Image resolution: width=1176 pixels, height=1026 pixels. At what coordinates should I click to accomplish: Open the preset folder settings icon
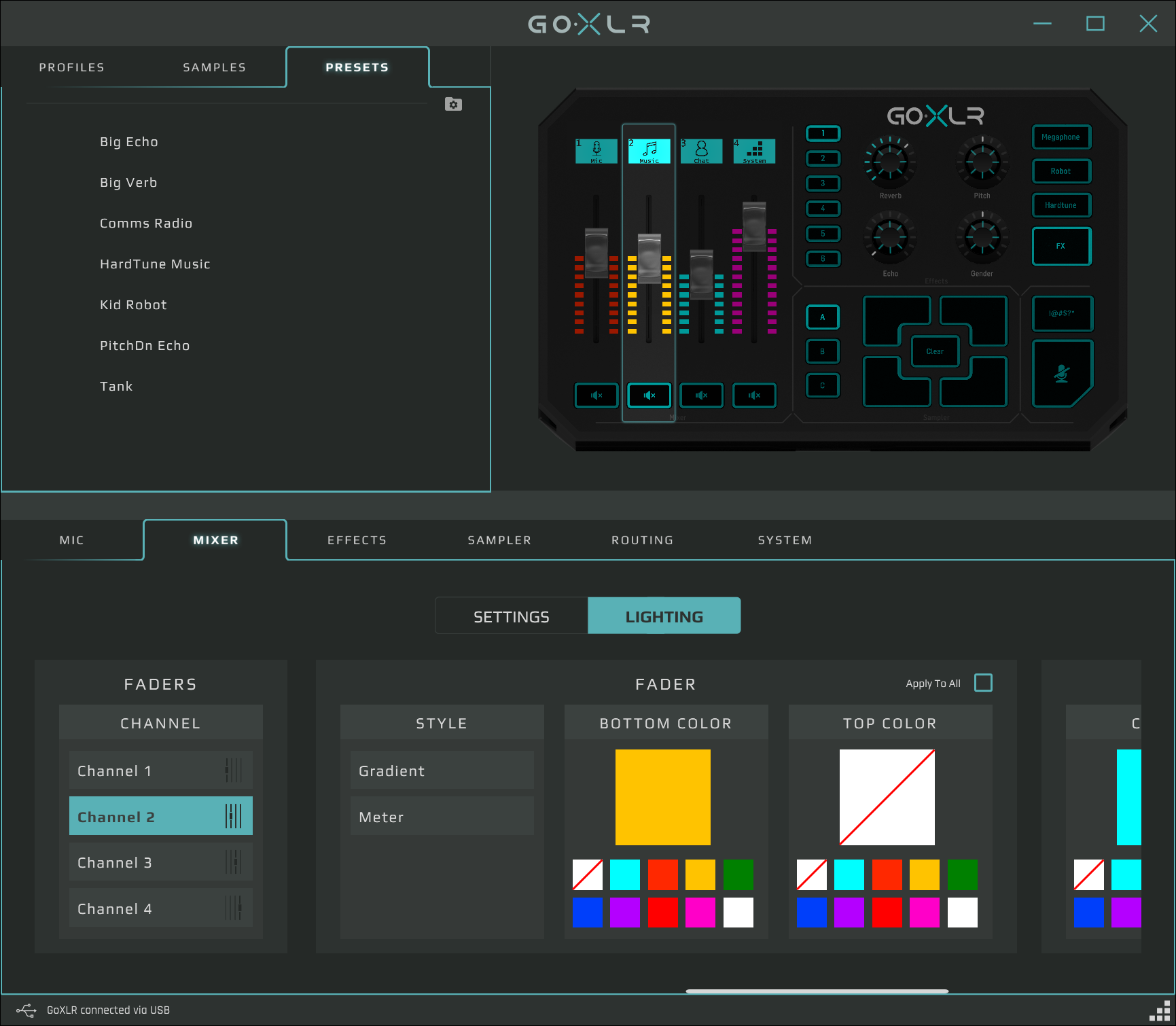[453, 104]
